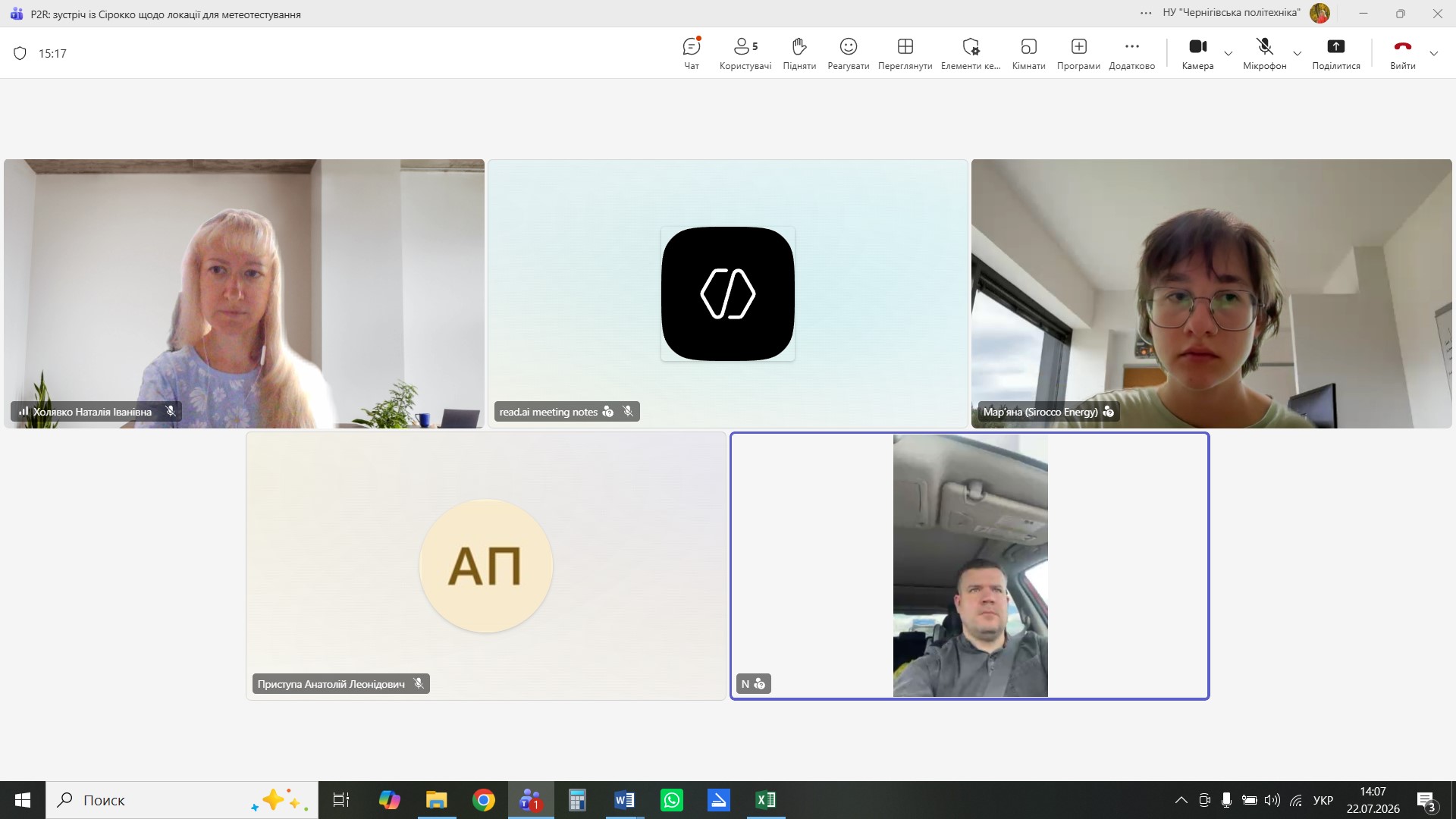Viewport: 1456px width, 819px height.
Task: Raise hand with Підняти icon
Action: (x=799, y=53)
